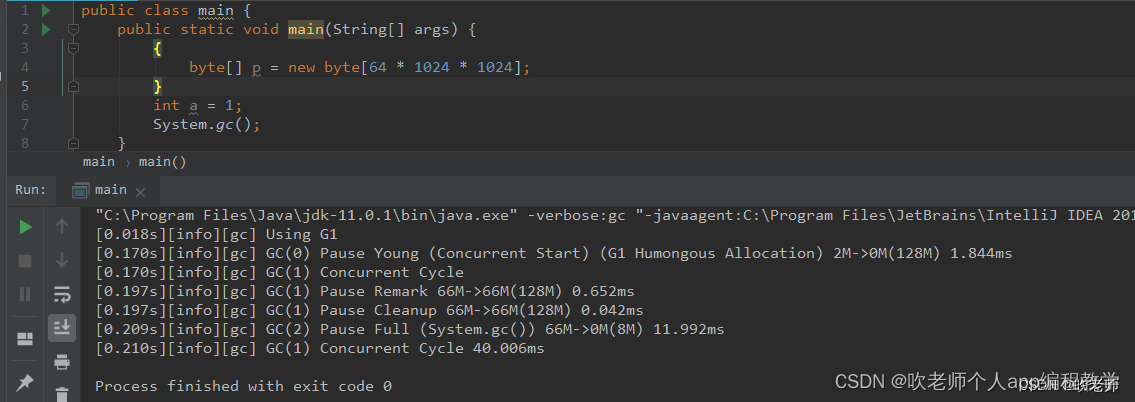Click main class in breadcrumb bar

point(98,161)
